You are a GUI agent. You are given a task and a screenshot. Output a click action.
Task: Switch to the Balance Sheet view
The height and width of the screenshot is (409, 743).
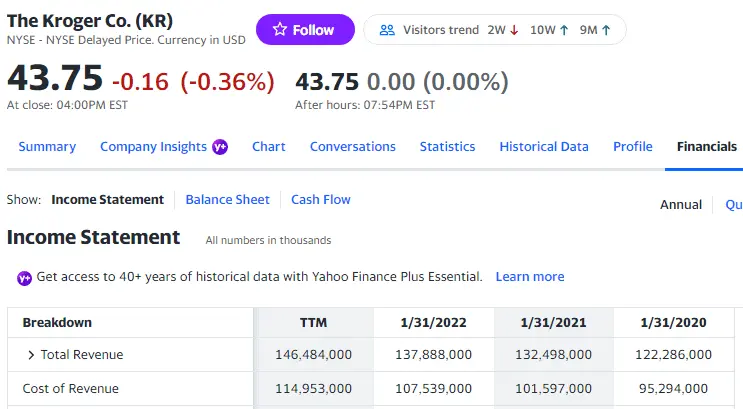pyautogui.click(x=227, y=199)
